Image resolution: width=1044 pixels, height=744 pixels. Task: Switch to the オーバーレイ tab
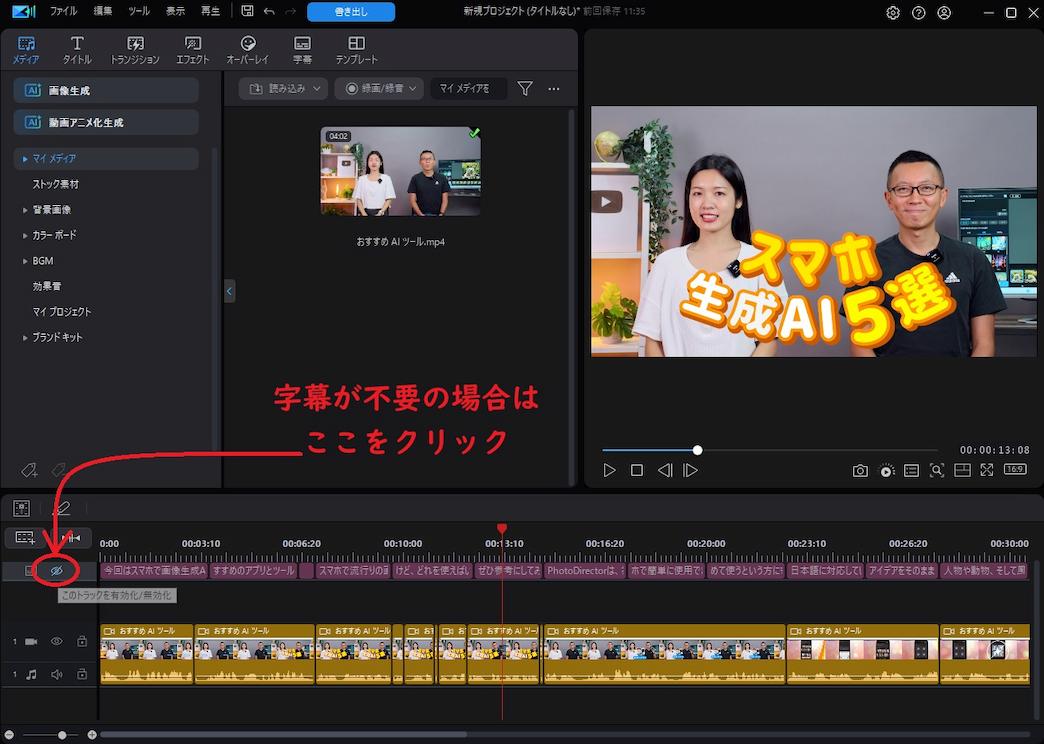click(x=248, y=50)
